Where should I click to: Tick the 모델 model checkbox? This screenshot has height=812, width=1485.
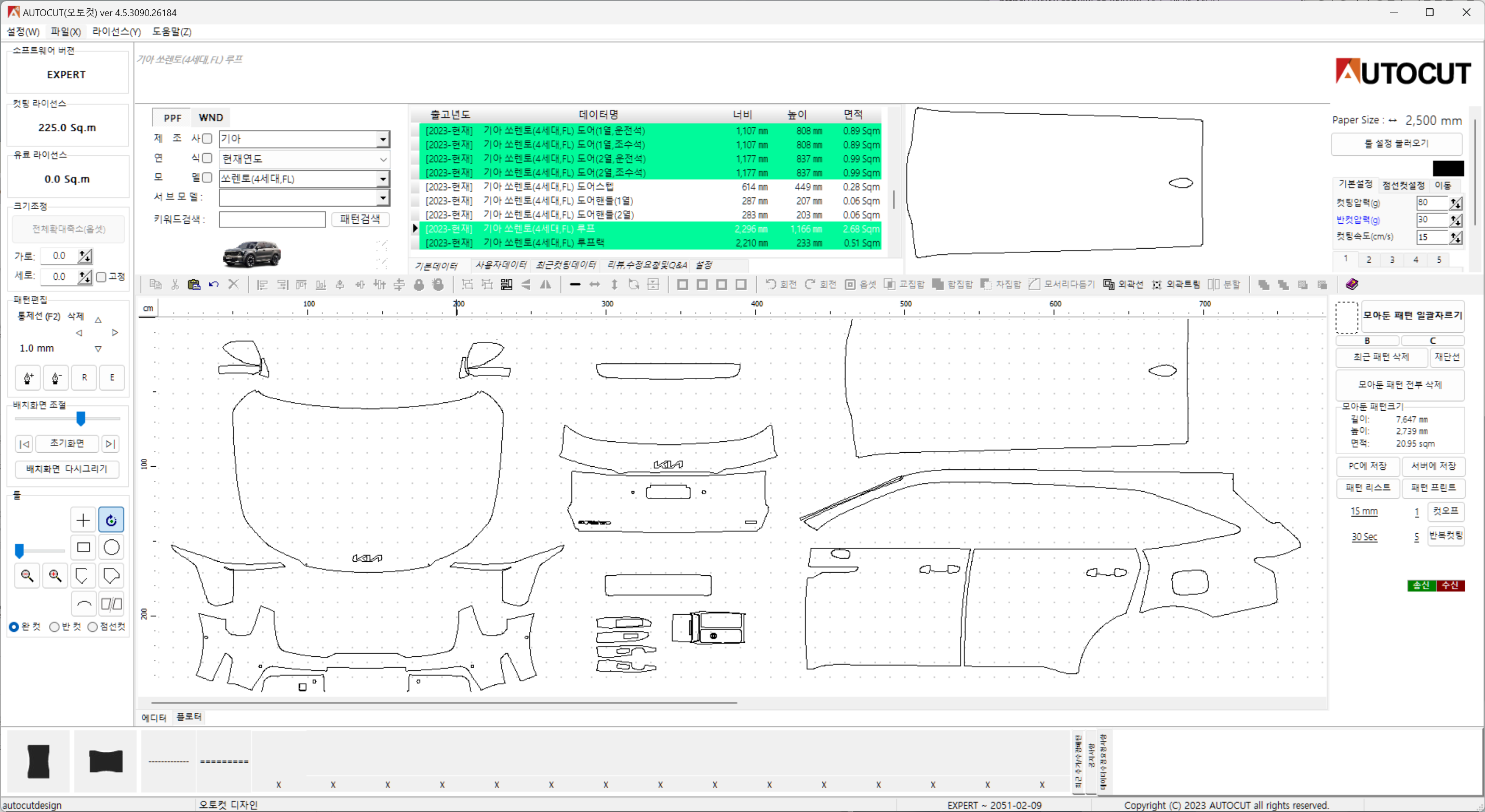[x=207, y=178]
